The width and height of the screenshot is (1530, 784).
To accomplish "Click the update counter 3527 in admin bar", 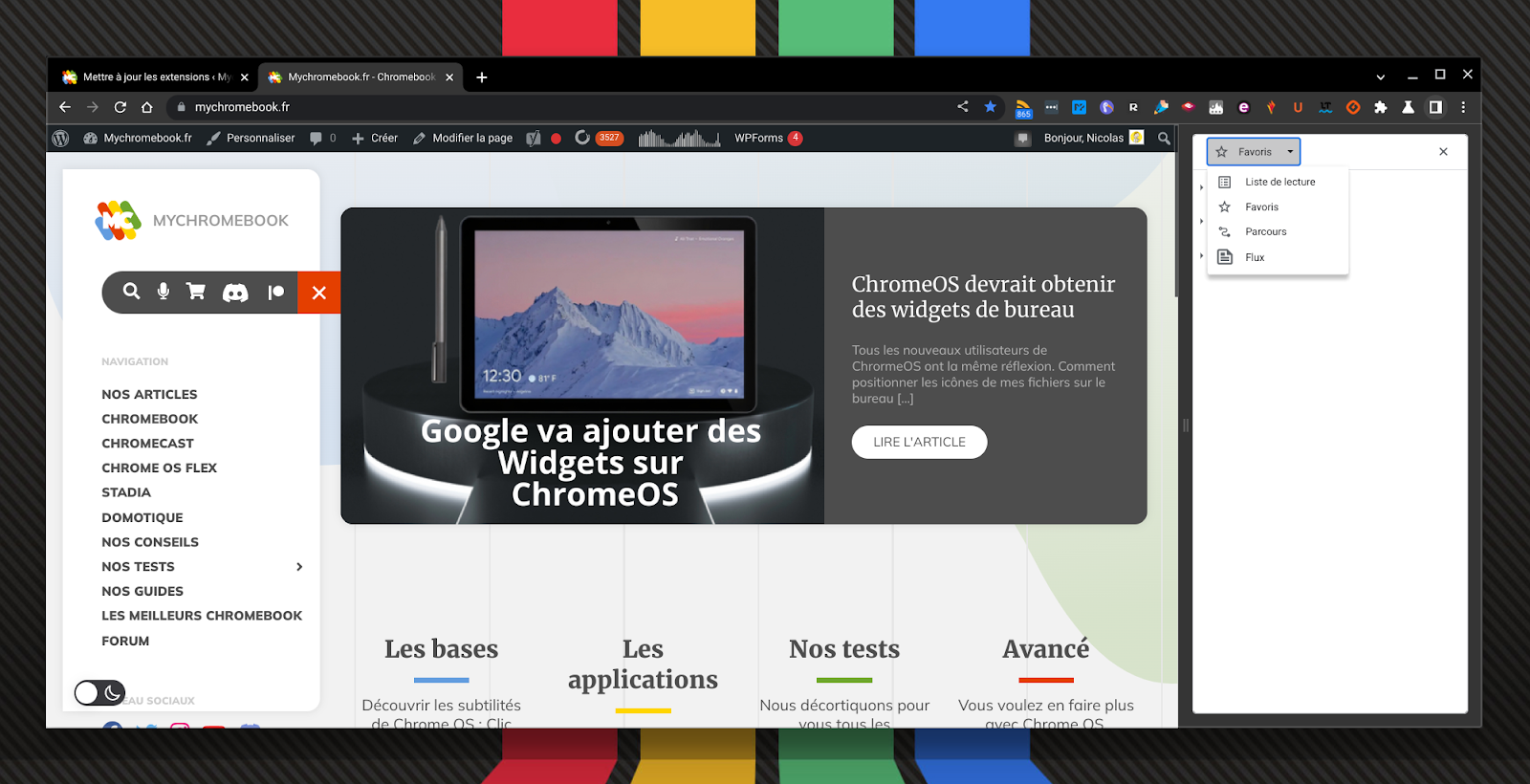I will click(x=600, y=138).
